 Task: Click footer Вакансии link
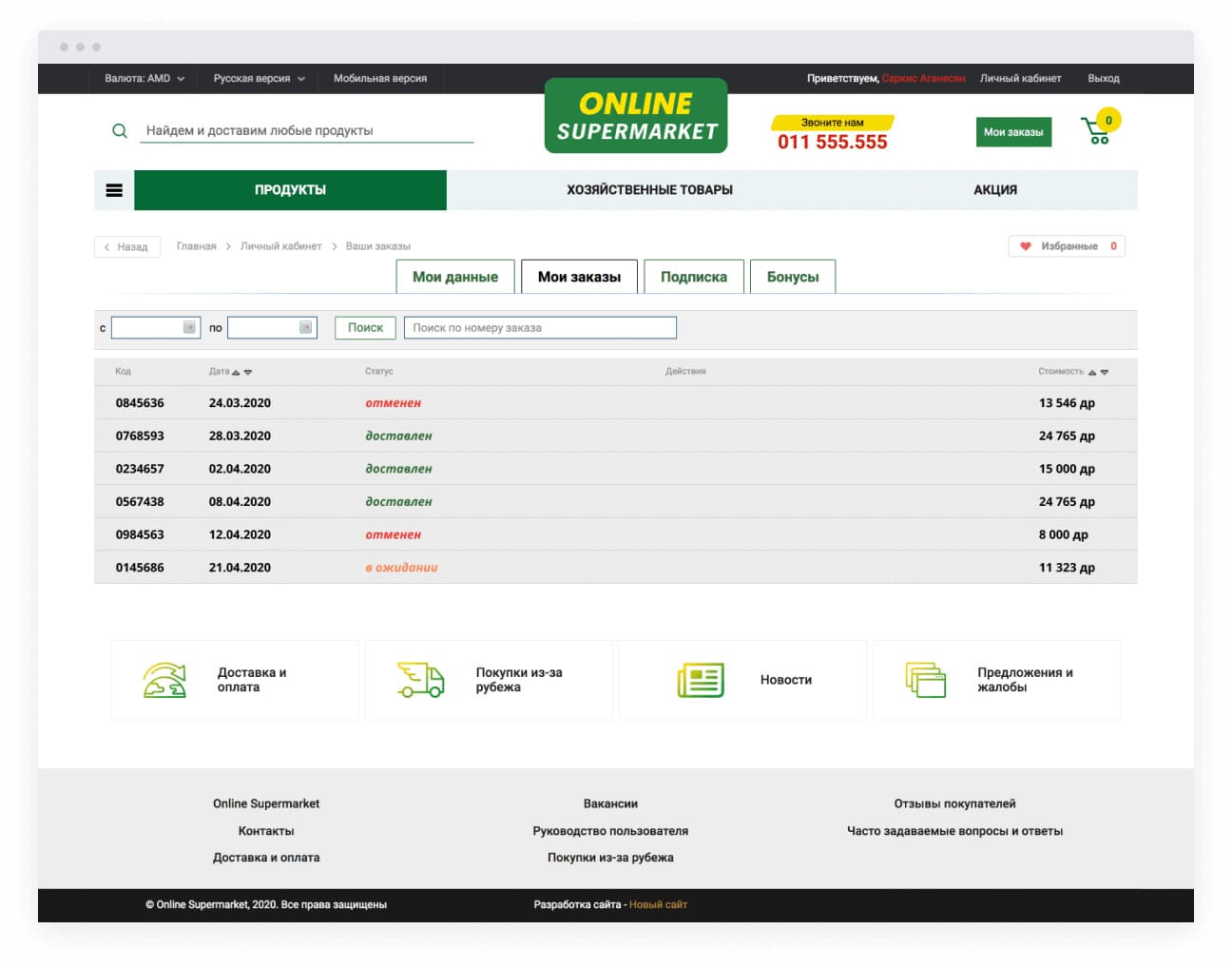click(x=610, y=803)
